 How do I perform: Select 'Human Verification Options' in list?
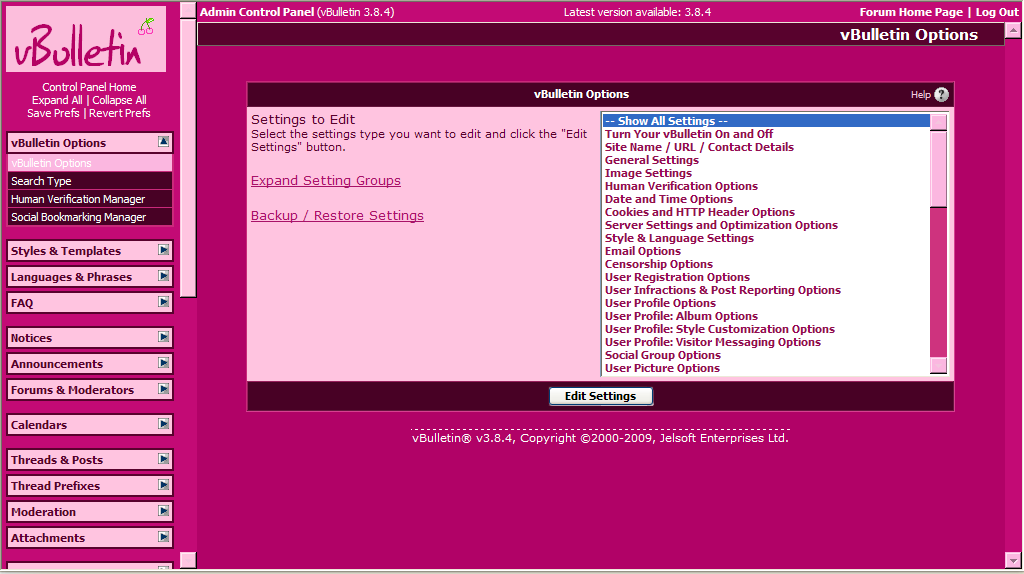click(x=766, y=186)
